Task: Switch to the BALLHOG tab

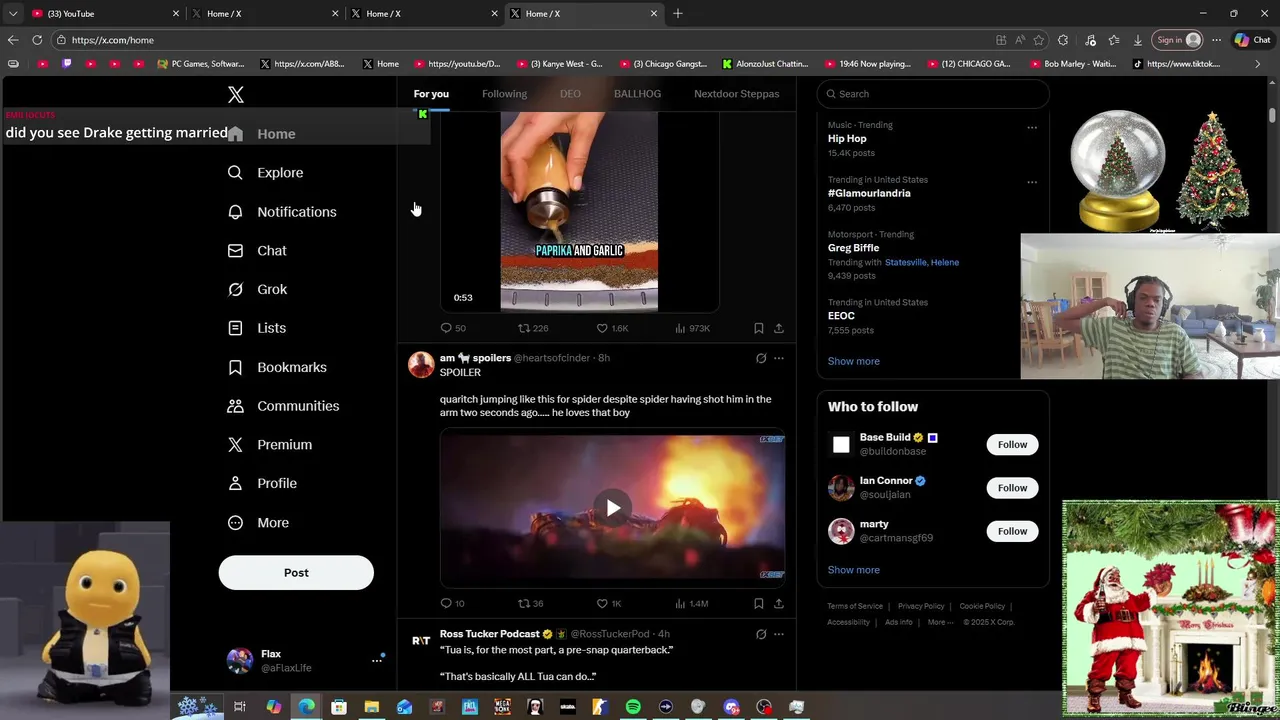Action: 637,94
